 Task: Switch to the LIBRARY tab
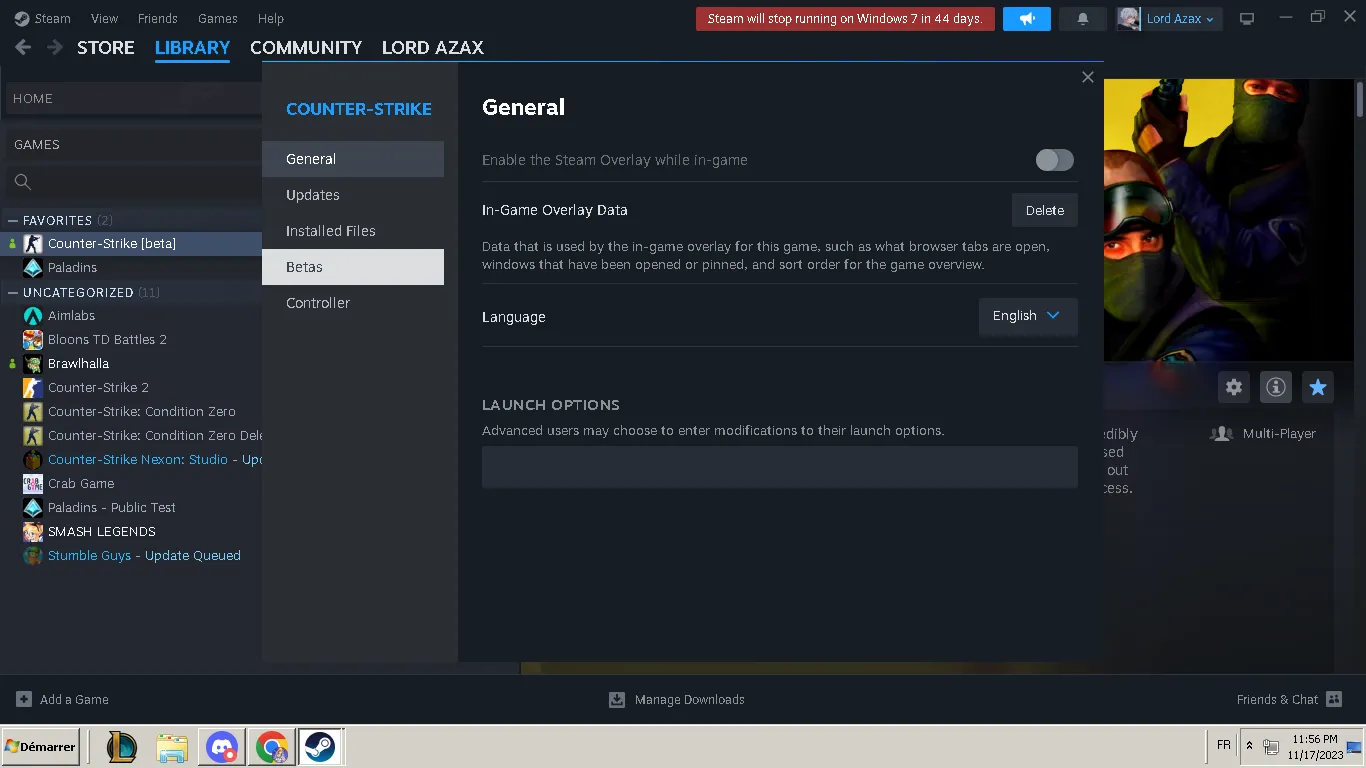click(192, 47)
